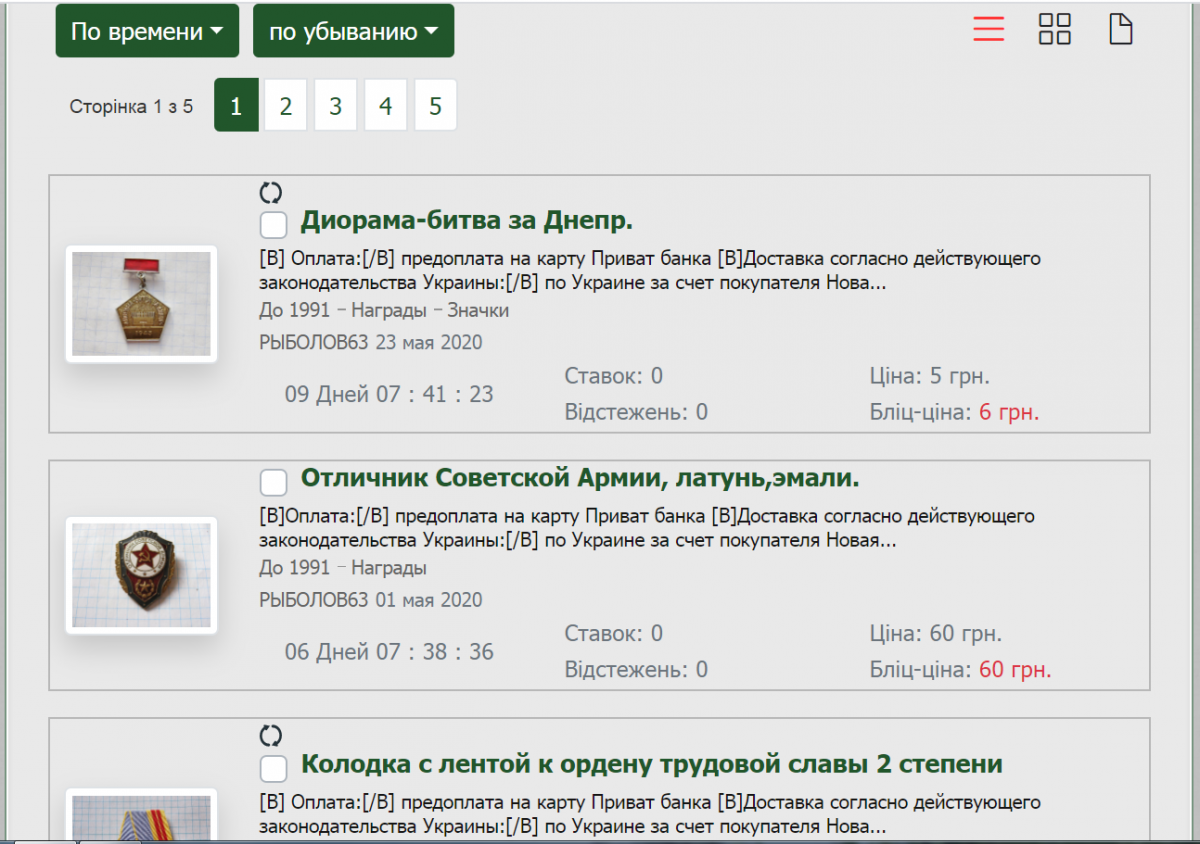Open listing Колодка с лентой к ордену

651,764
